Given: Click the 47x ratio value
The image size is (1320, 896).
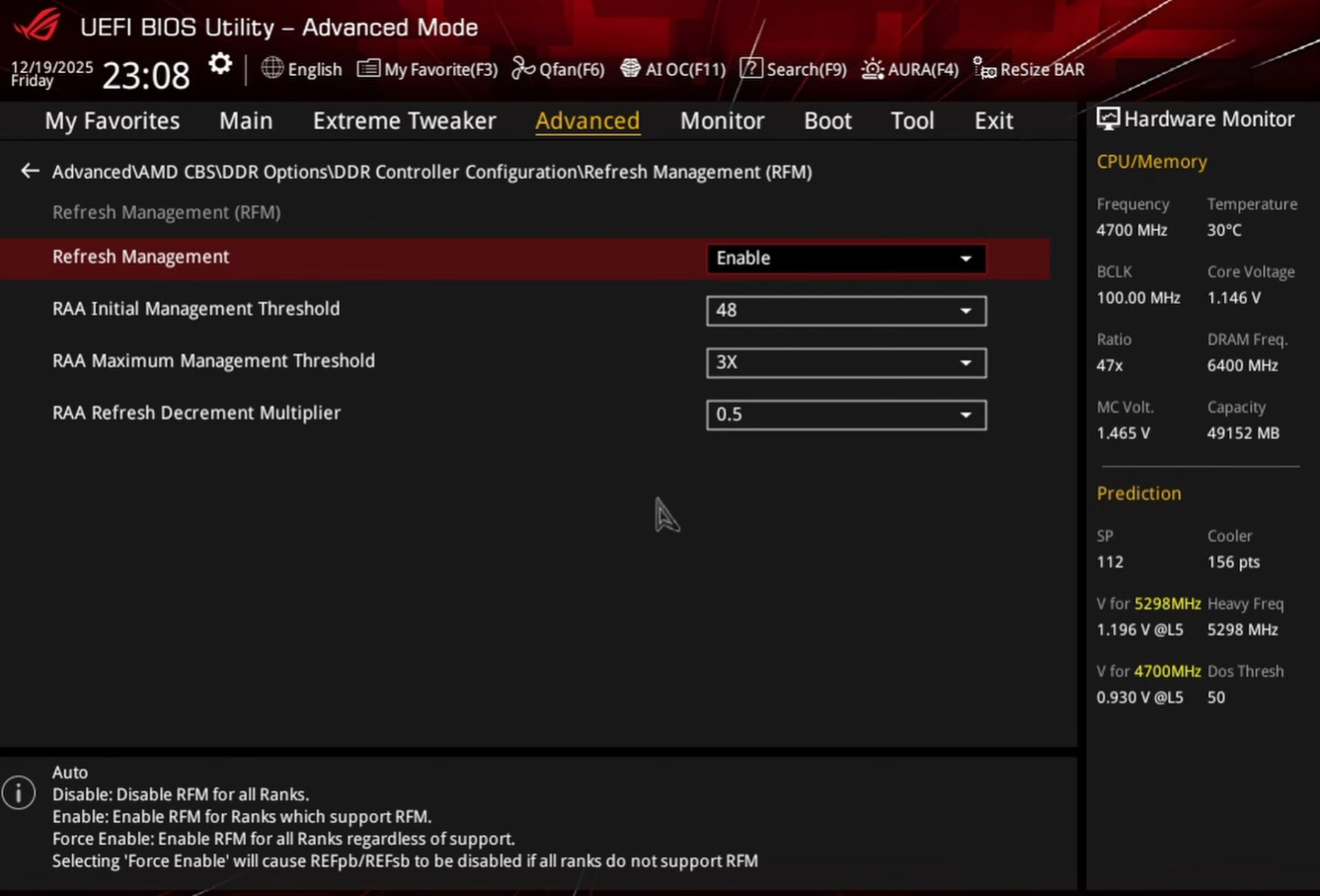Looking at the screenshot, I should (1110, 365).
